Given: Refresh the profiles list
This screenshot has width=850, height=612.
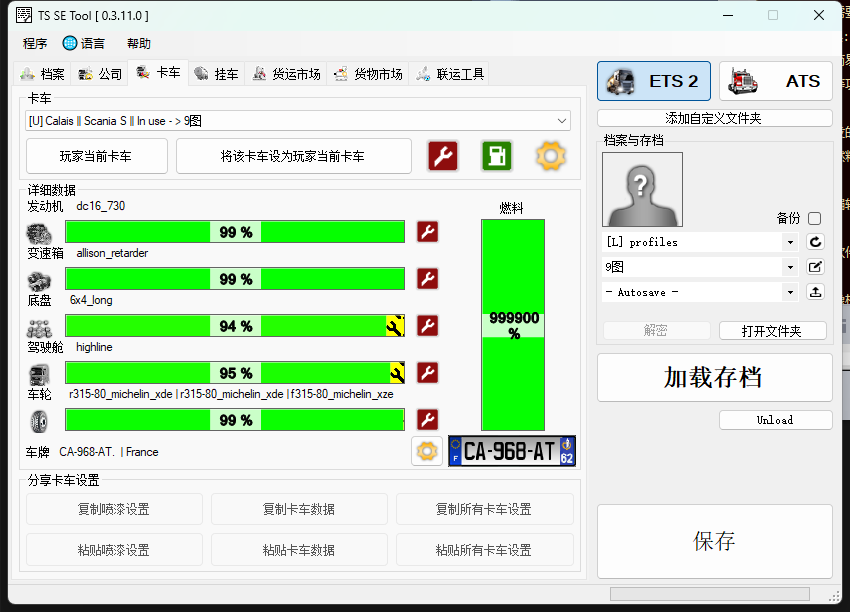Looking at the screenshot, I should [815, 242].
